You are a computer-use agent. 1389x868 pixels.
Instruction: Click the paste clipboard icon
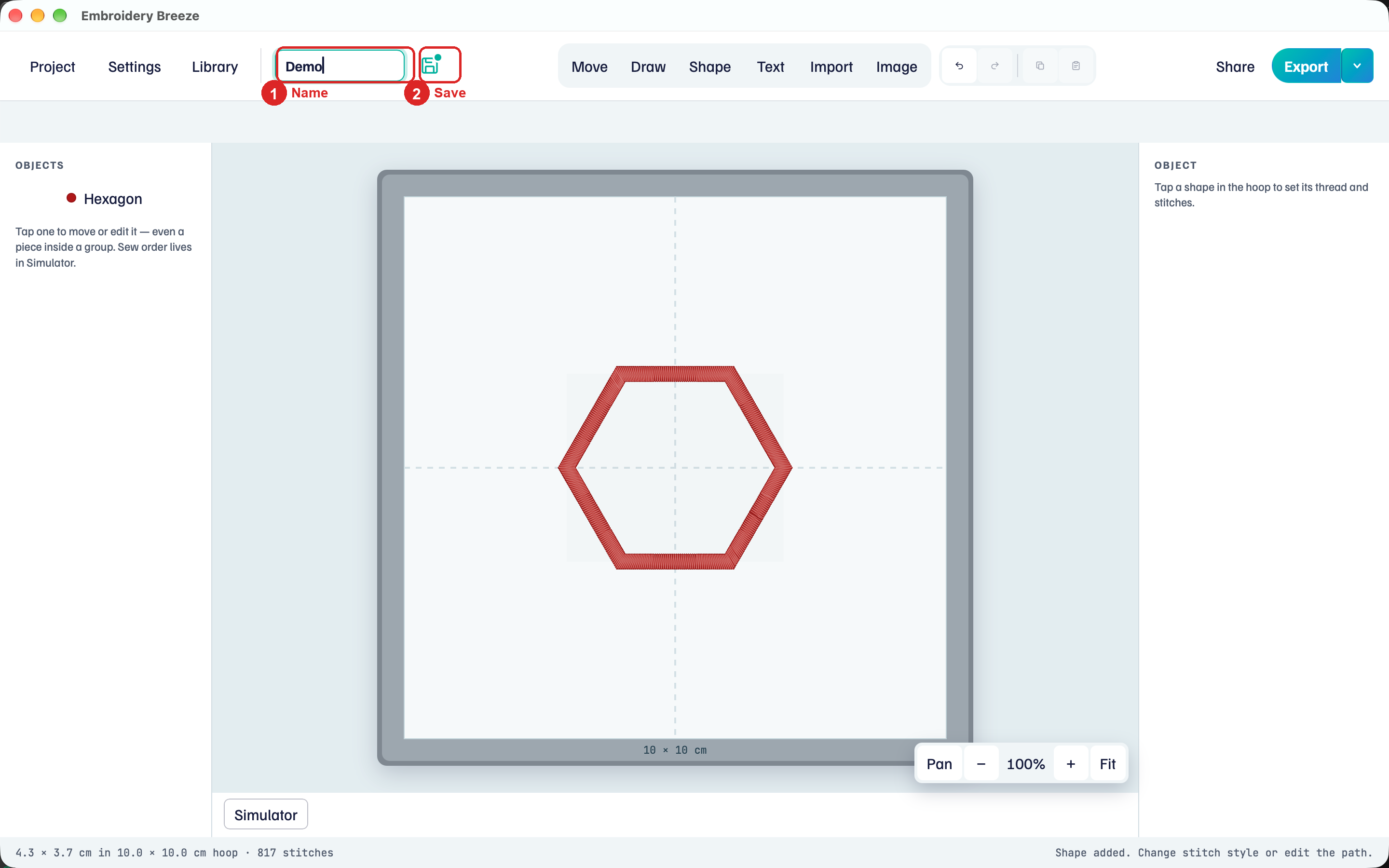point(1076,66)
